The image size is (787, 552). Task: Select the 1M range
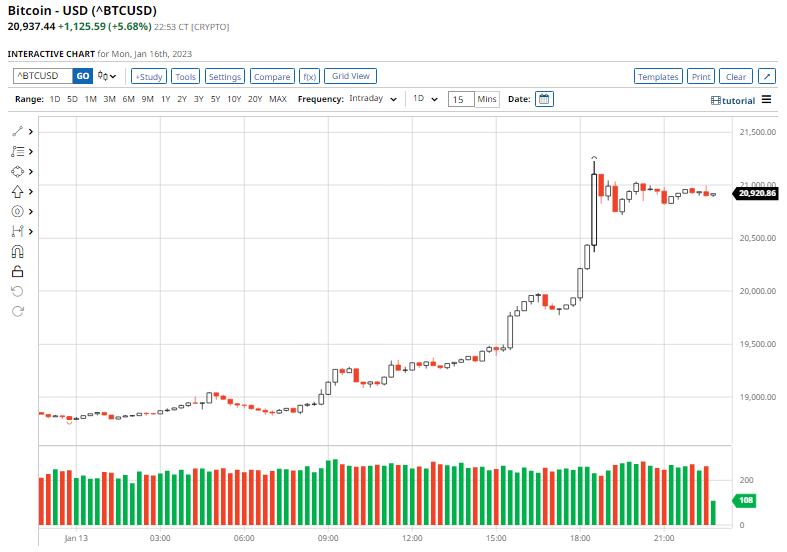pos(90,99)
